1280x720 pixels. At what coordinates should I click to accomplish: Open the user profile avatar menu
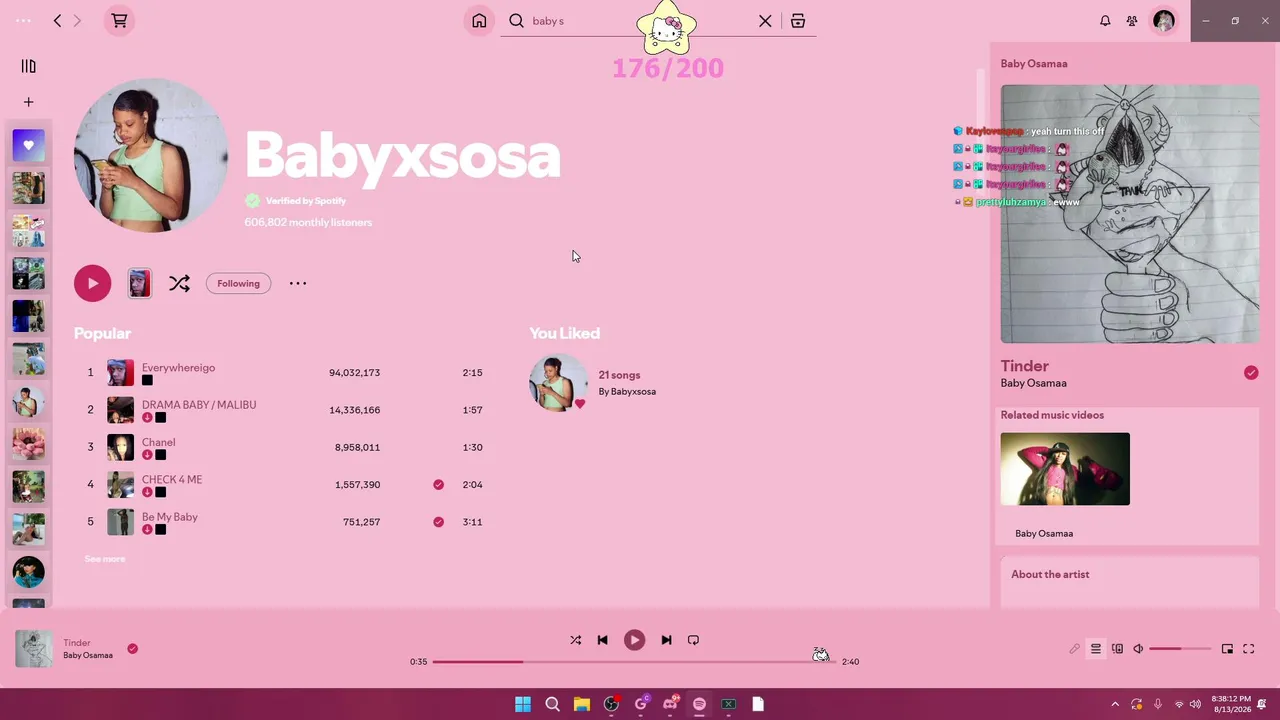(x=1164, y=21)
